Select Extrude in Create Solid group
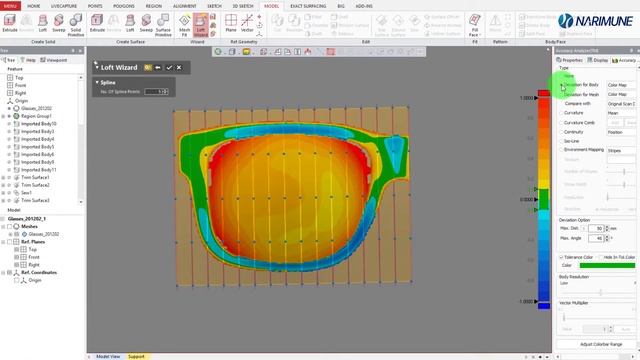This screenshot has width=640, height=360. [x=10, y=23]
